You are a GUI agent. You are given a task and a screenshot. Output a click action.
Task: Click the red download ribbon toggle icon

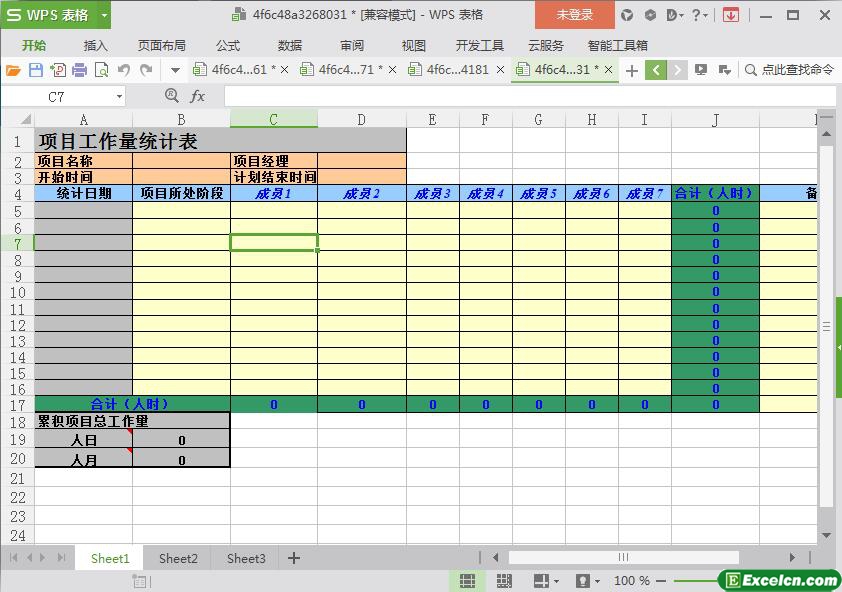(x=730, y=15)
